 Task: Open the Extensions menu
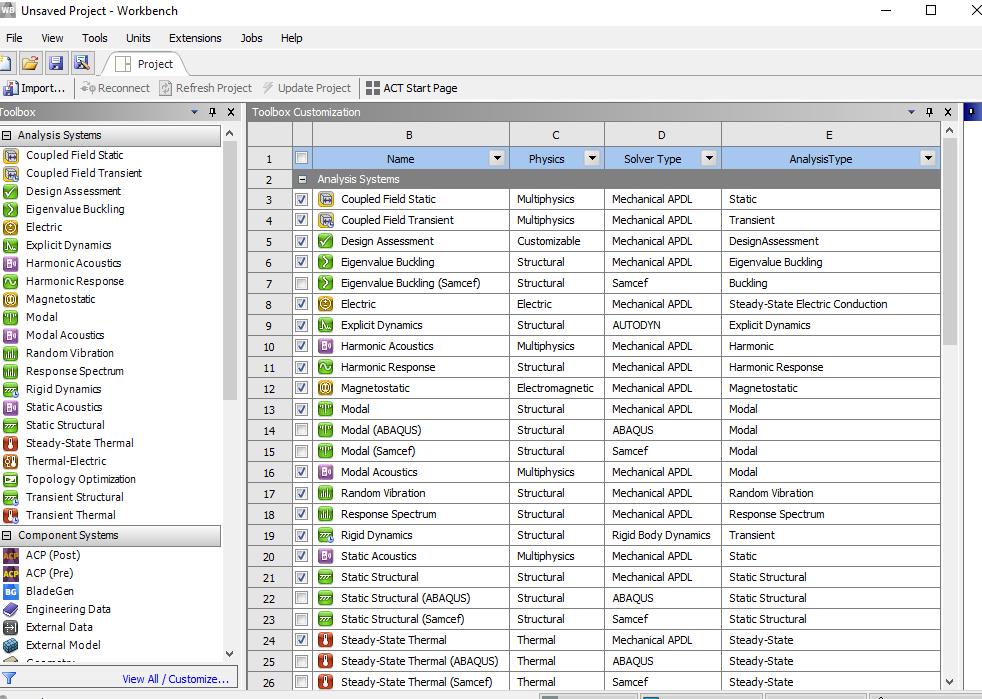click(x=195, y=38)
